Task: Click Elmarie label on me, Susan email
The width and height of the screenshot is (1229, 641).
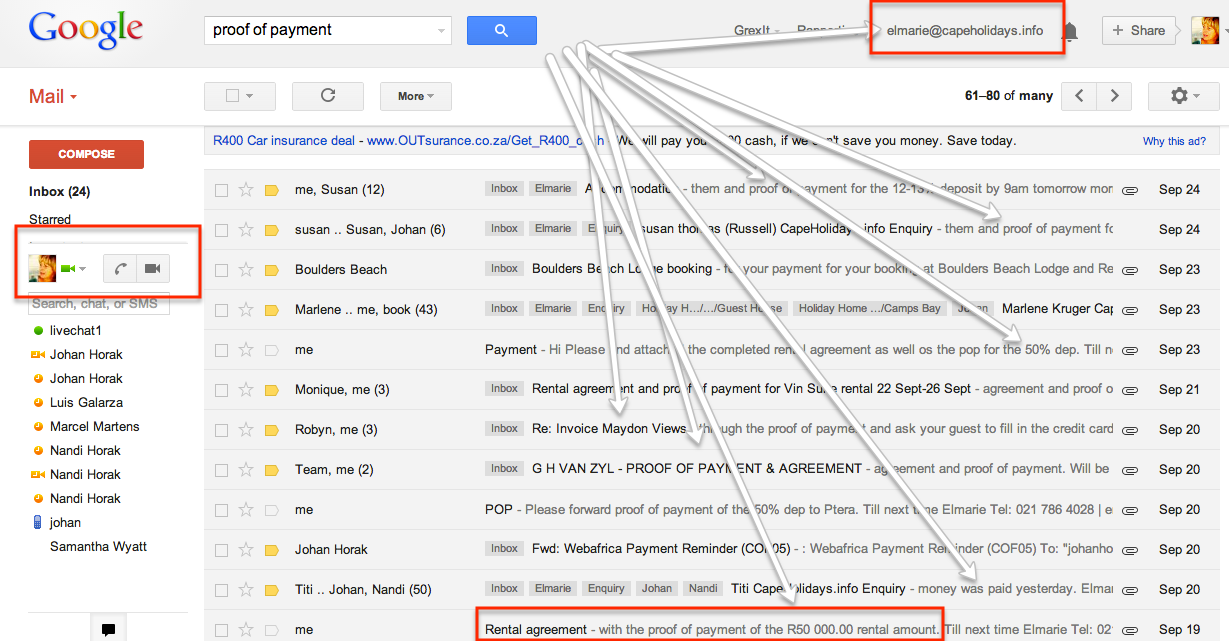Action: tap(553, 189)
